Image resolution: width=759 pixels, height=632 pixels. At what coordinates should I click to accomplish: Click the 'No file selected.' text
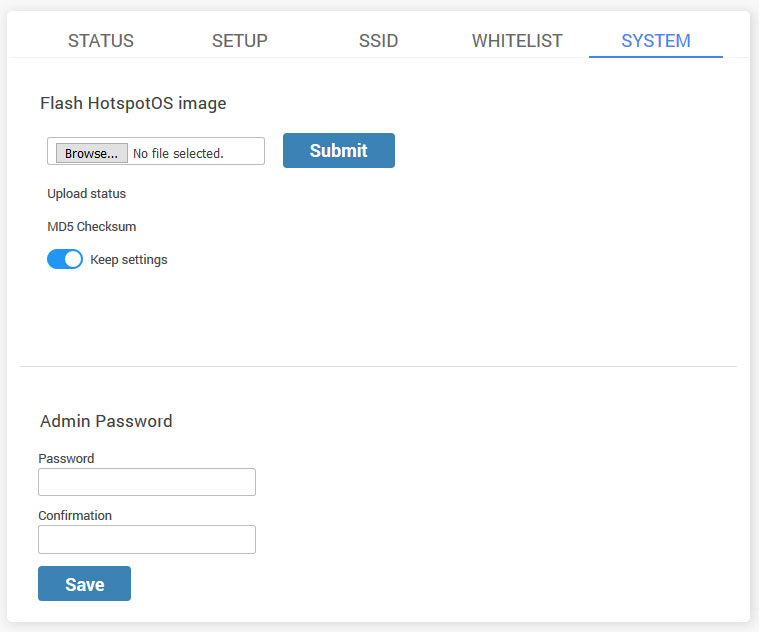point(178,153)
